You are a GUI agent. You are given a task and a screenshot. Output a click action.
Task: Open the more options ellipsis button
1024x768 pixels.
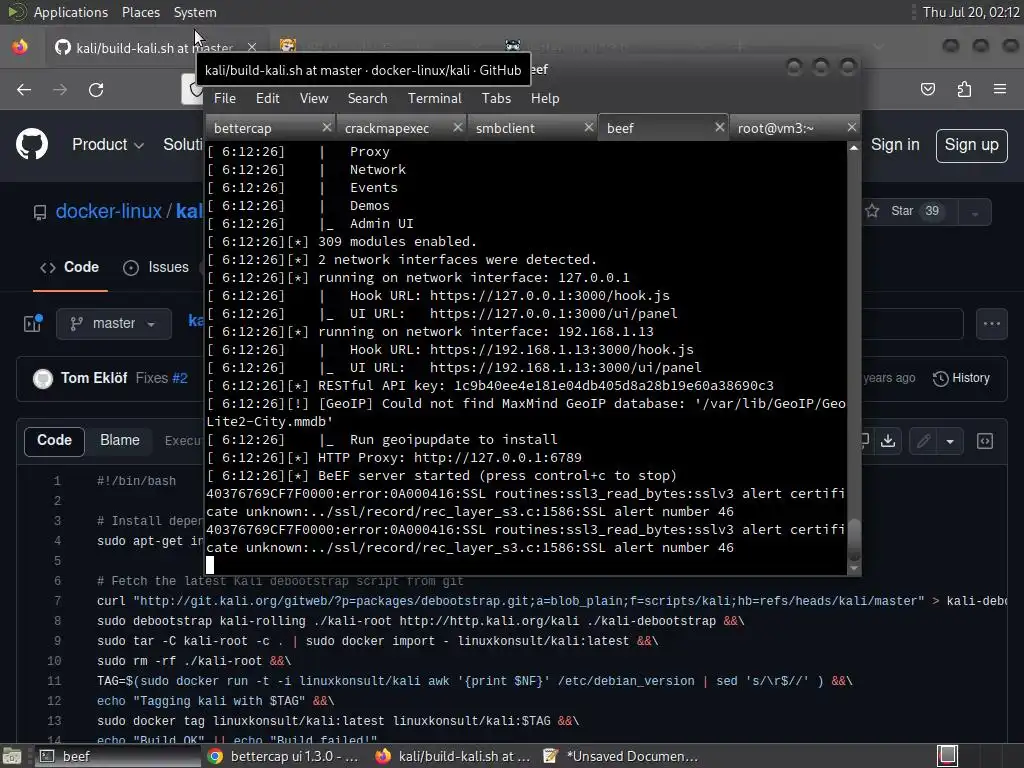[x=991, y=323]
